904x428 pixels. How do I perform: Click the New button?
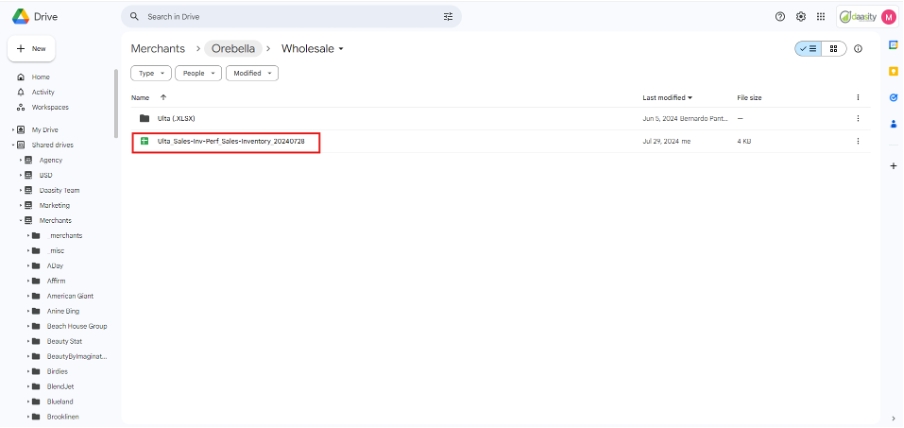pos(32,48)
